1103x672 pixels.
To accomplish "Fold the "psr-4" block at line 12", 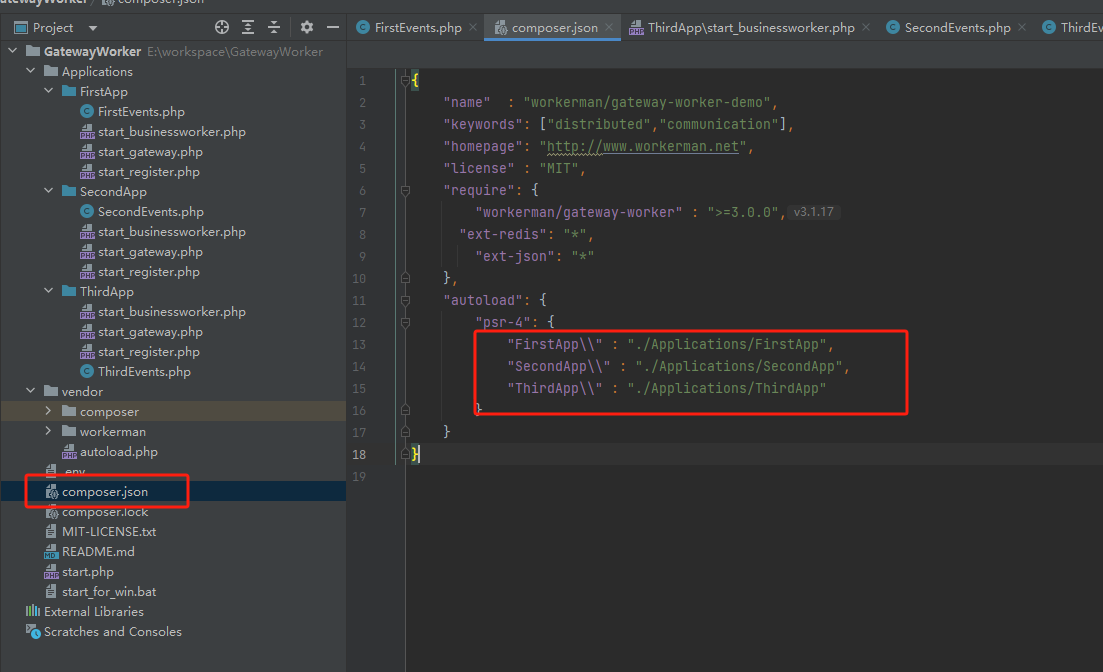I will click(405, 322).
